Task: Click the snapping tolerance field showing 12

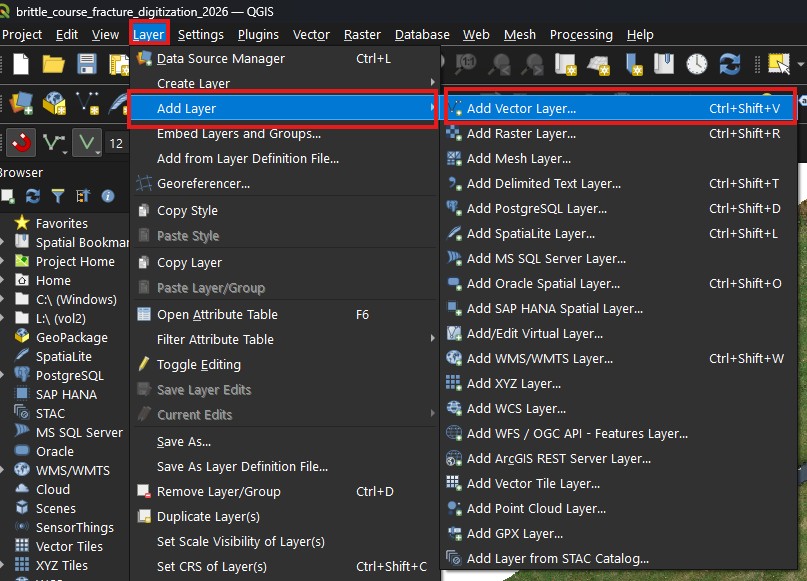Action: [x=117, y=143]
